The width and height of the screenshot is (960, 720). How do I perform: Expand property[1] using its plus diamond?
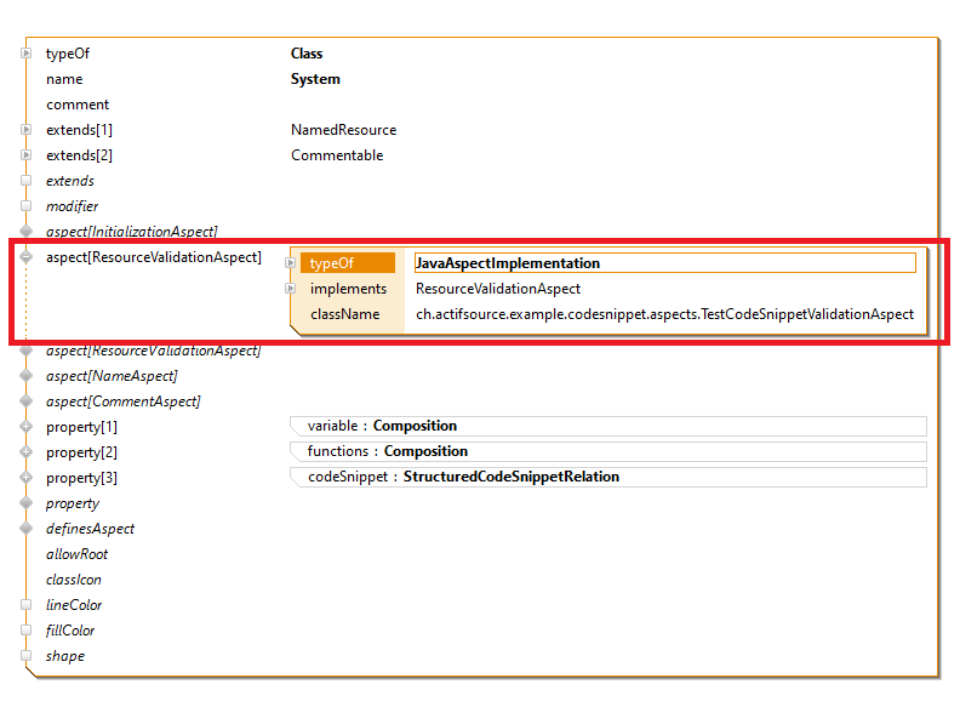tap(26, 427)
